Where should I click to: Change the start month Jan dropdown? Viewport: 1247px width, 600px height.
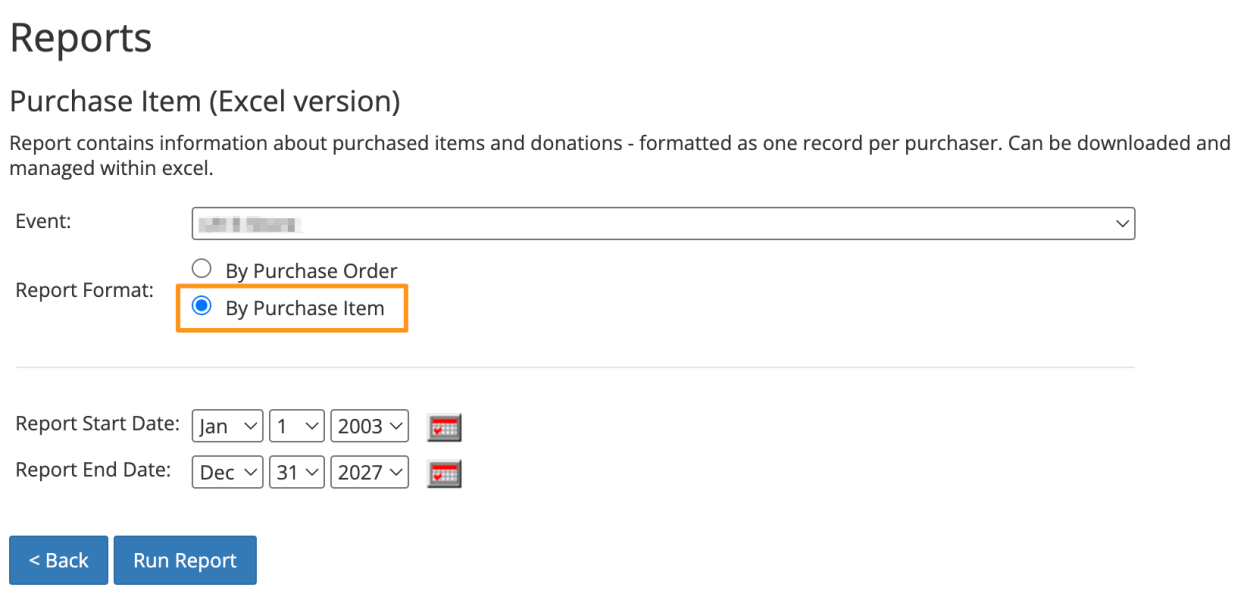click(227, 426)
